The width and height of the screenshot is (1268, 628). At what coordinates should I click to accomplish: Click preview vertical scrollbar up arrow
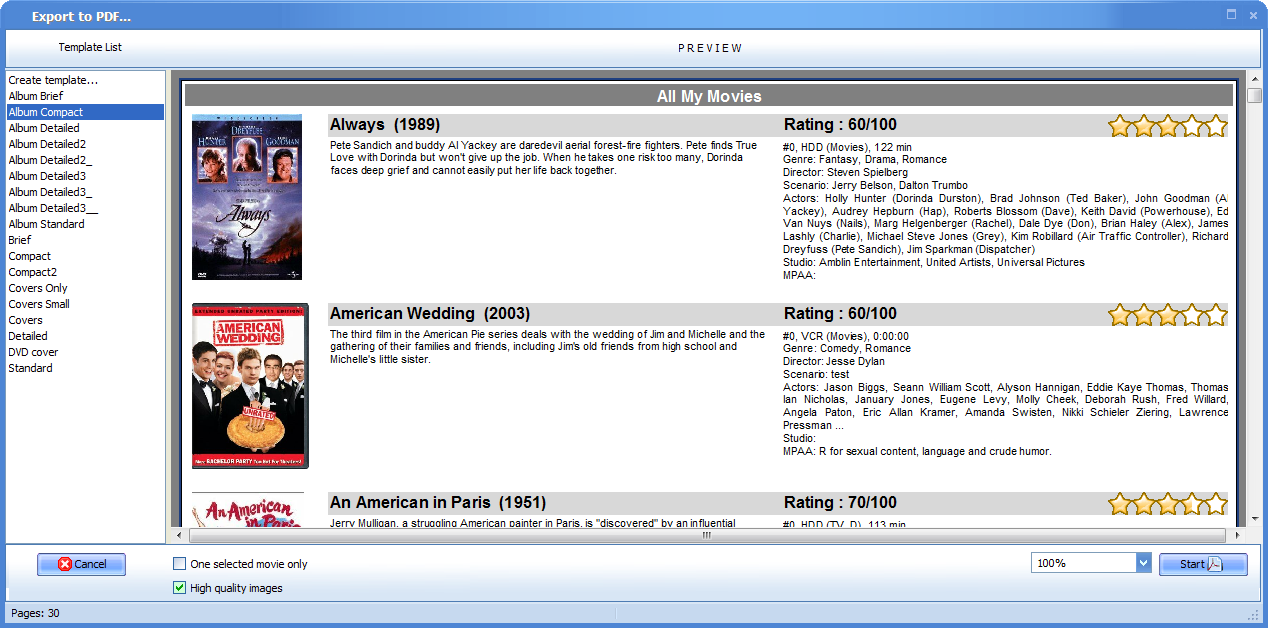pyautogui.click(x=1255, y=78)
